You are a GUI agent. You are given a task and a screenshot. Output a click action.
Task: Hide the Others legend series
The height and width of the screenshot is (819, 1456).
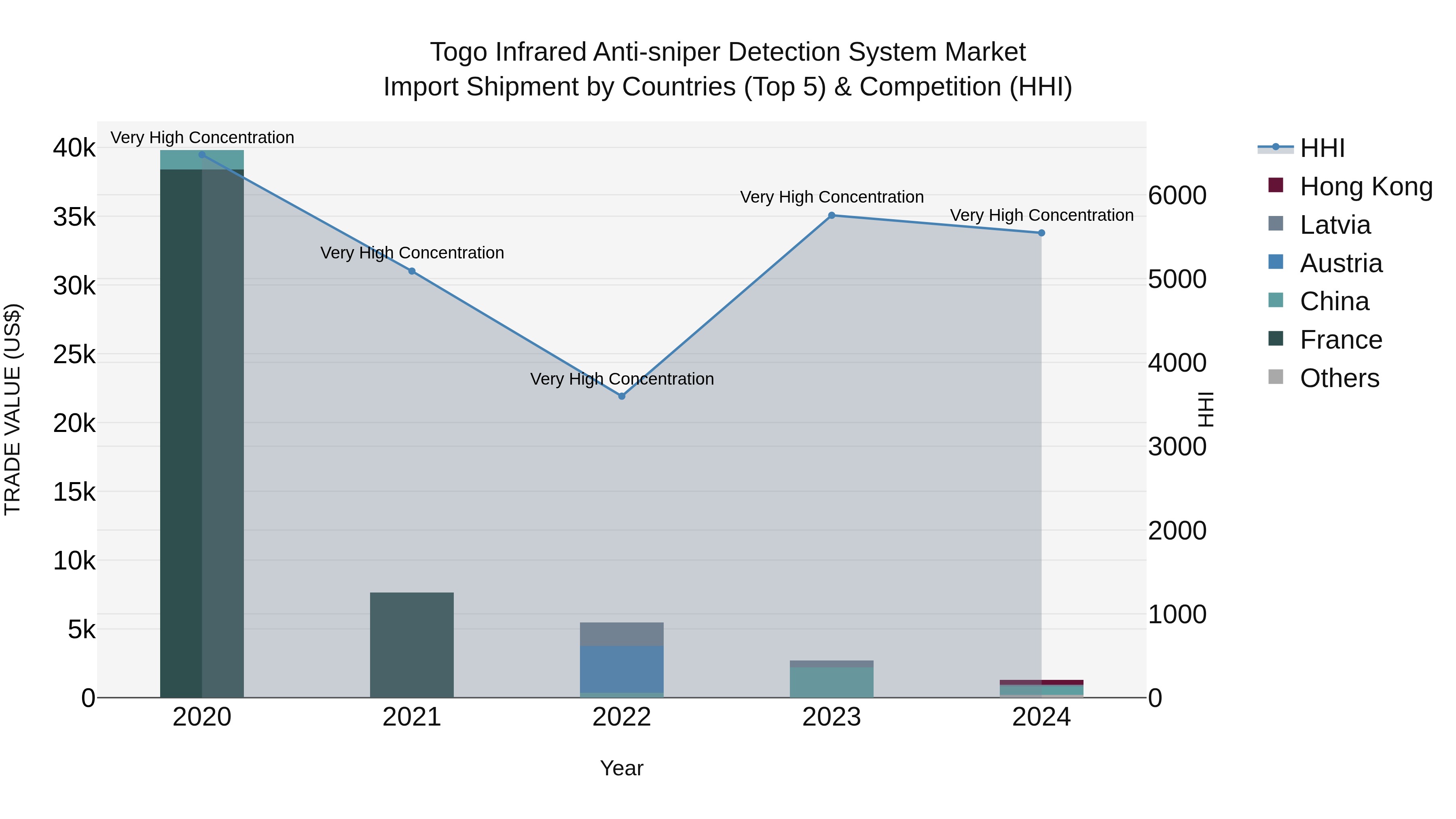pos(1324,378)
